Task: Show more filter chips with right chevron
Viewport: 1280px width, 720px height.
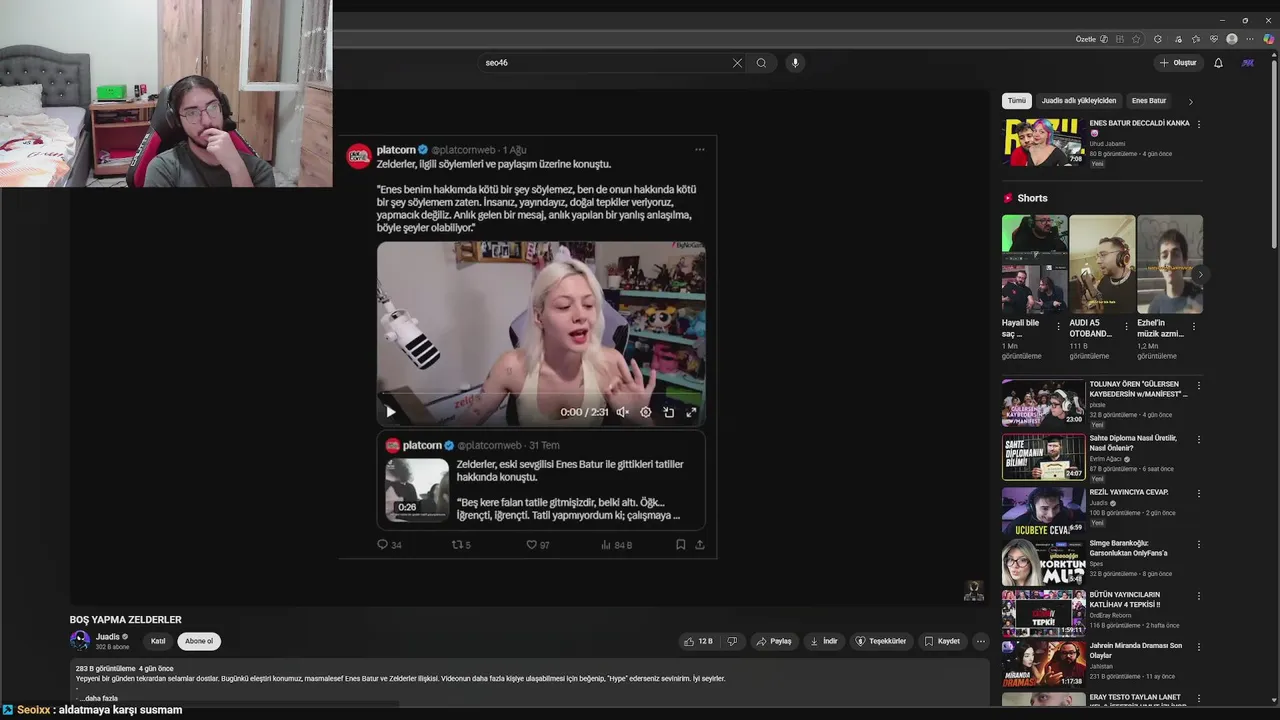Action: (x=1190, y=101)
